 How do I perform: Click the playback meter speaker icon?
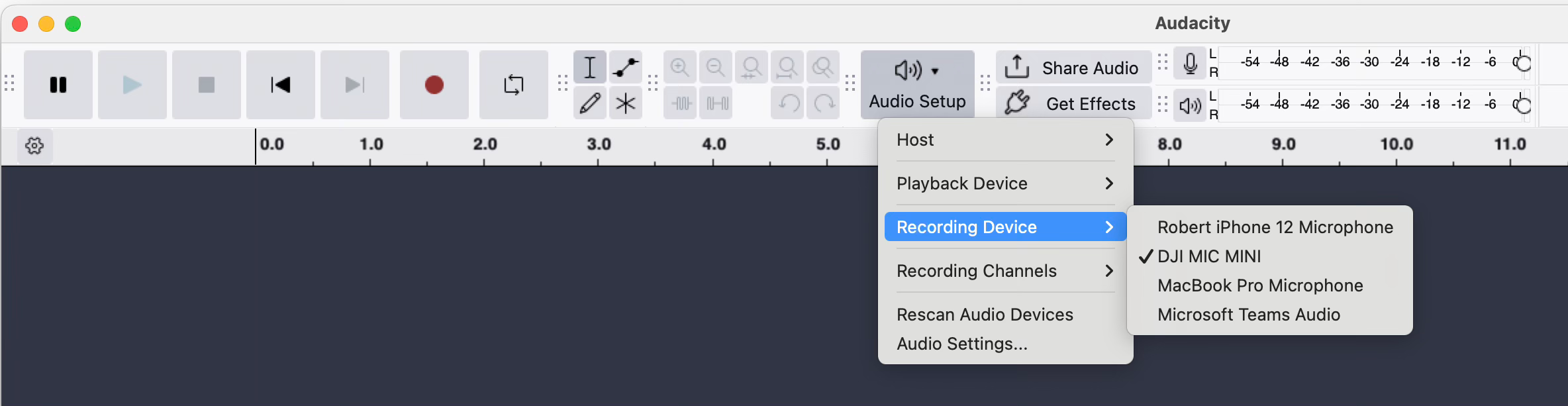coord(1190,105)
